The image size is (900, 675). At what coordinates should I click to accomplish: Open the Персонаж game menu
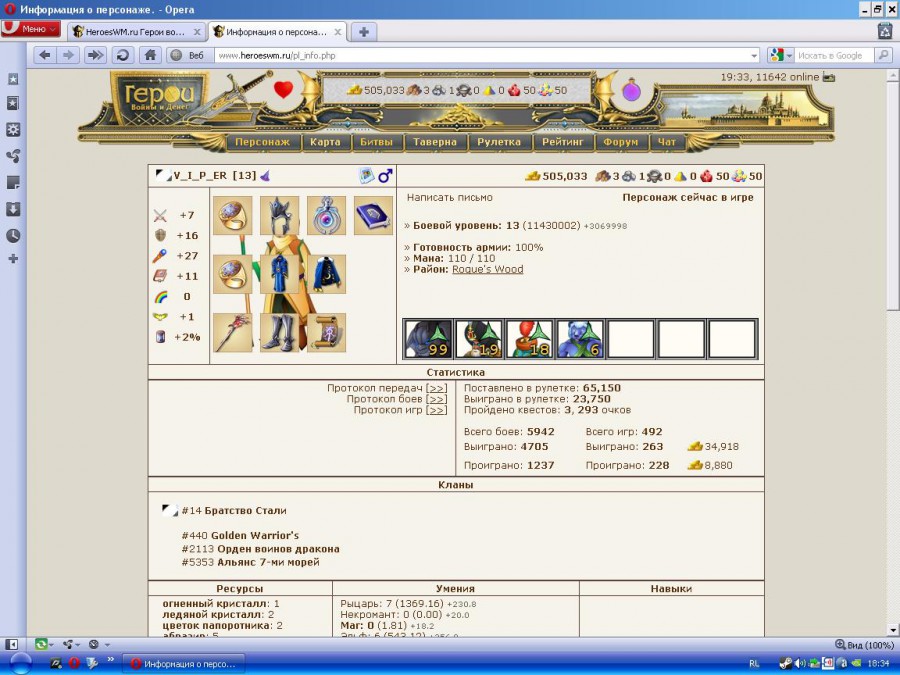(262, 142)
